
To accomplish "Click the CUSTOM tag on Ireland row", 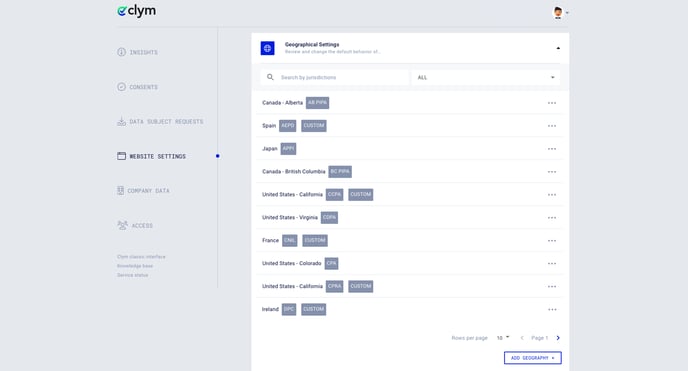I will click(313, 309).
